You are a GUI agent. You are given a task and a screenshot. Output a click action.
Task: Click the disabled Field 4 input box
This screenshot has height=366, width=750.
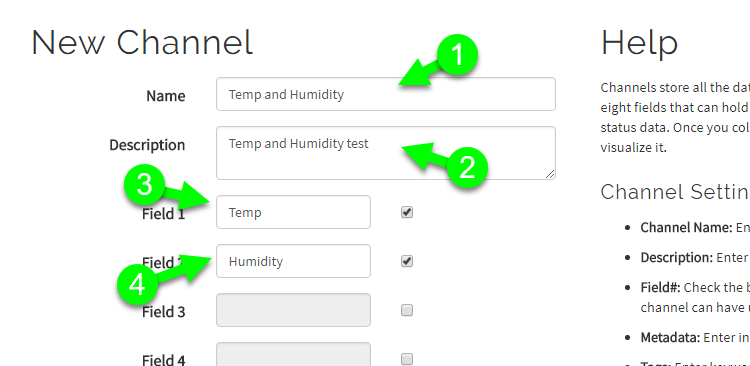[x=293, y=355]
